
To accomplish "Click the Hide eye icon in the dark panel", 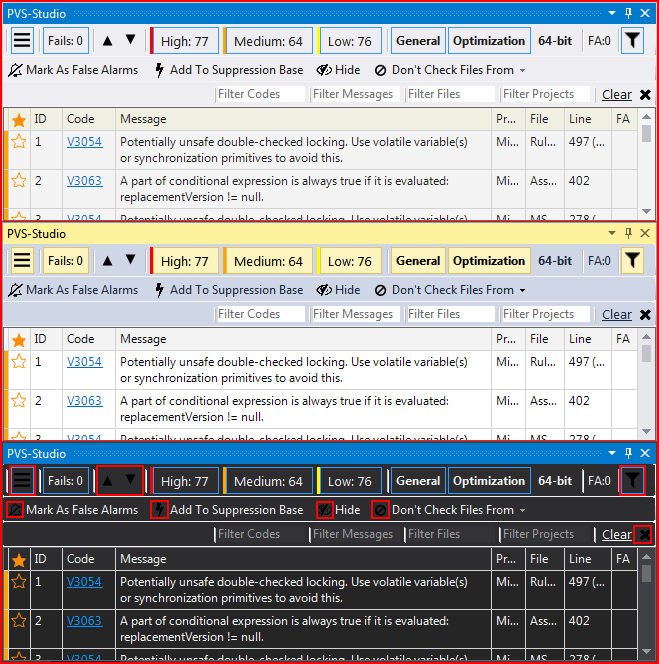I will pyautogui.click(x=324, y=510).
